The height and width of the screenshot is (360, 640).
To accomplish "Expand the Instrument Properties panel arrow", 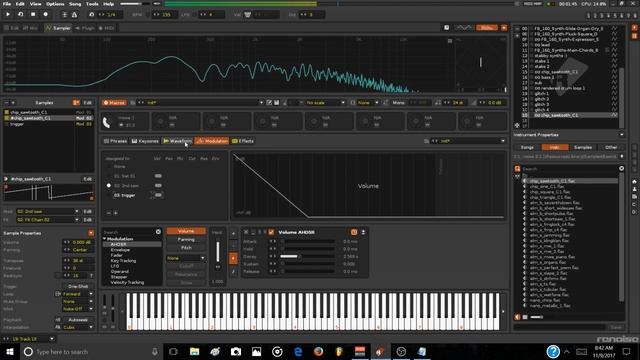I will click(x=621, y=135).
